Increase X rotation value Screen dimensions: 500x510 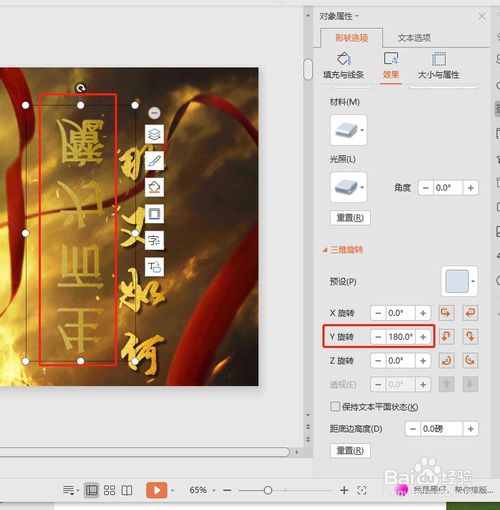(x=423, y=313)
